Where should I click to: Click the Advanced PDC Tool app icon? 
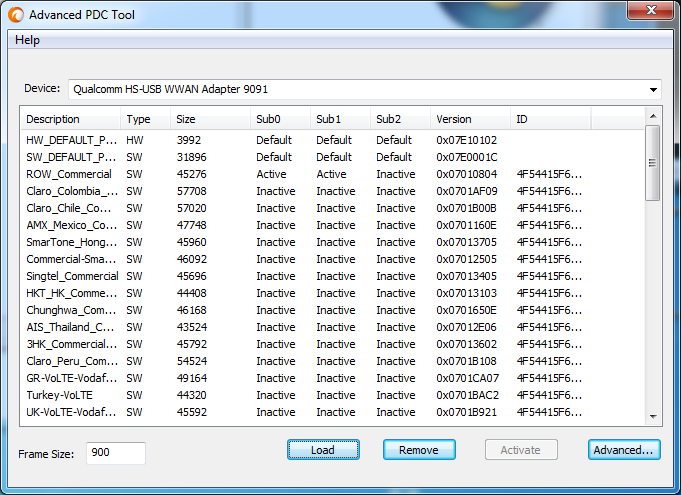(16, 14)
